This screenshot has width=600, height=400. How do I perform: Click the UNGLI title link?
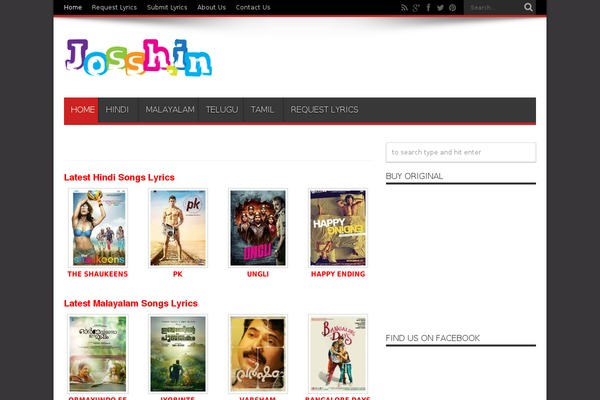pos(258,274)
